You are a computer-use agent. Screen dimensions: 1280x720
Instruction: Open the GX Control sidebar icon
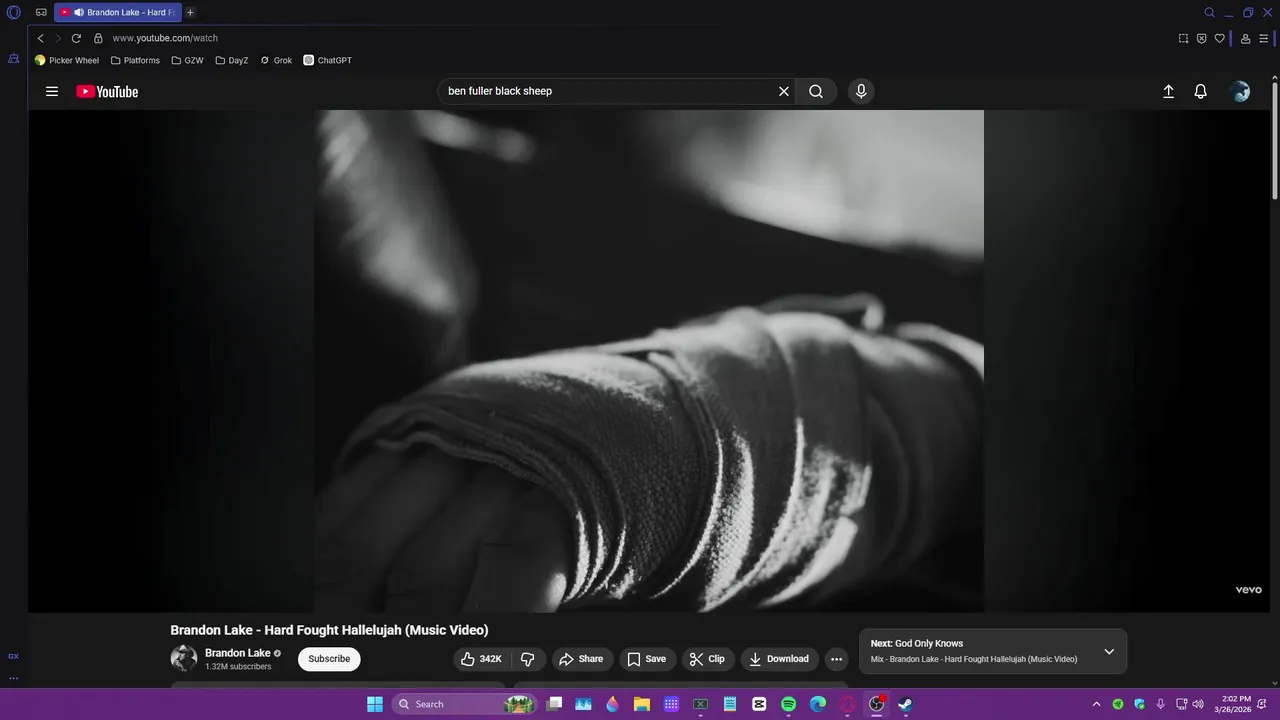pos(14,59)
